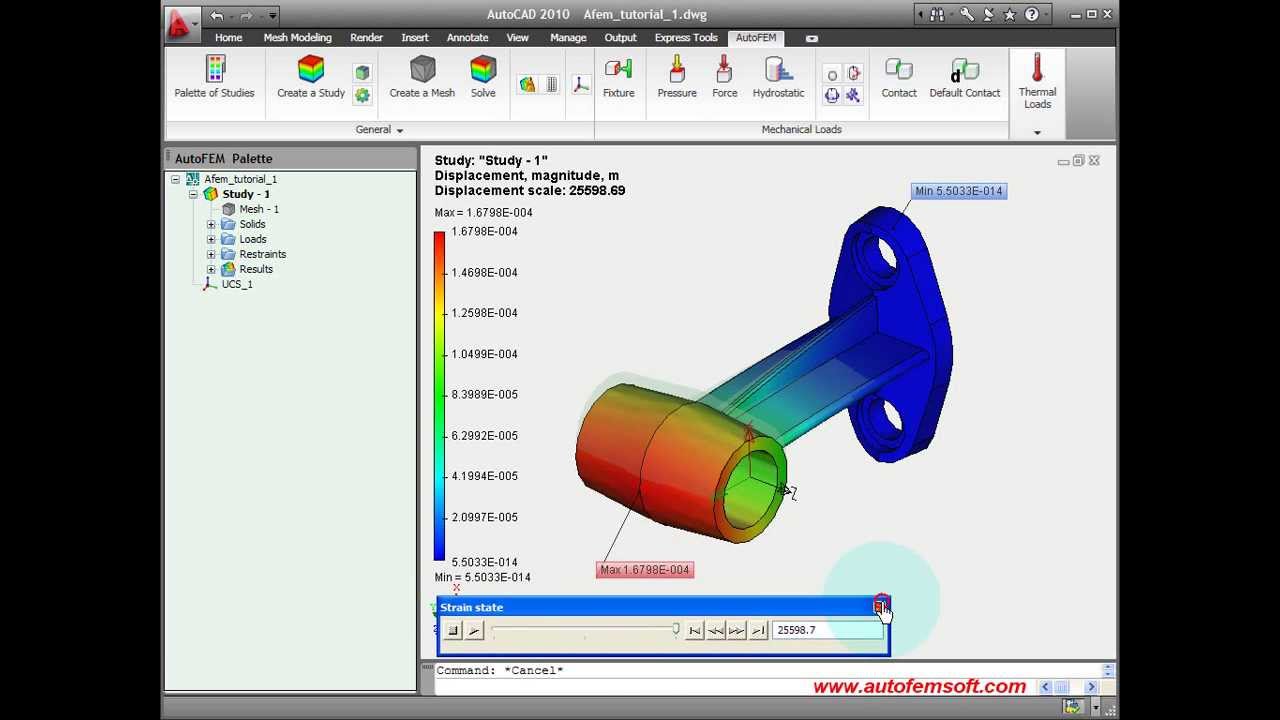Click the Min 5.5033E-014 label
The image size is (1280, 720).
tap(959, 191)
